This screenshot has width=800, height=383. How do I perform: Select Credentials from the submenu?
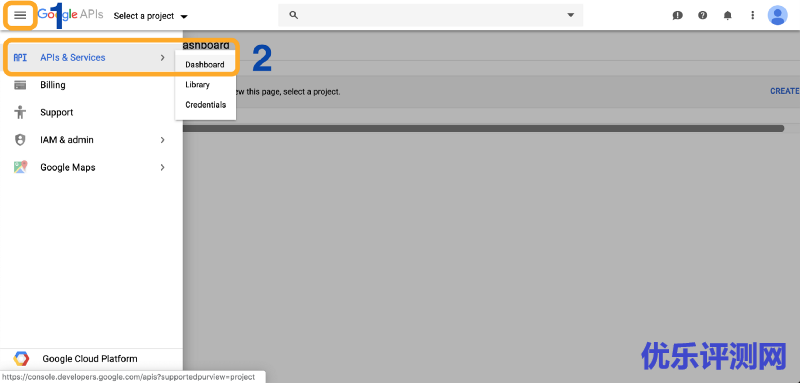pyautogui.click(x=205, y=105)
